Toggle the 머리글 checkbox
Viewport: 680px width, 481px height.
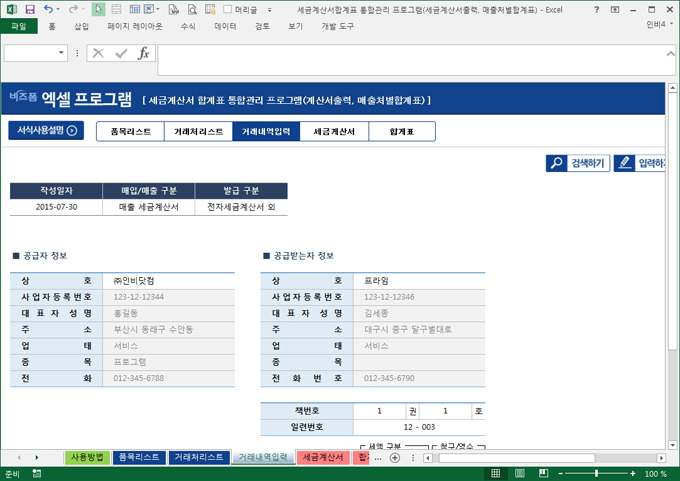227,9
